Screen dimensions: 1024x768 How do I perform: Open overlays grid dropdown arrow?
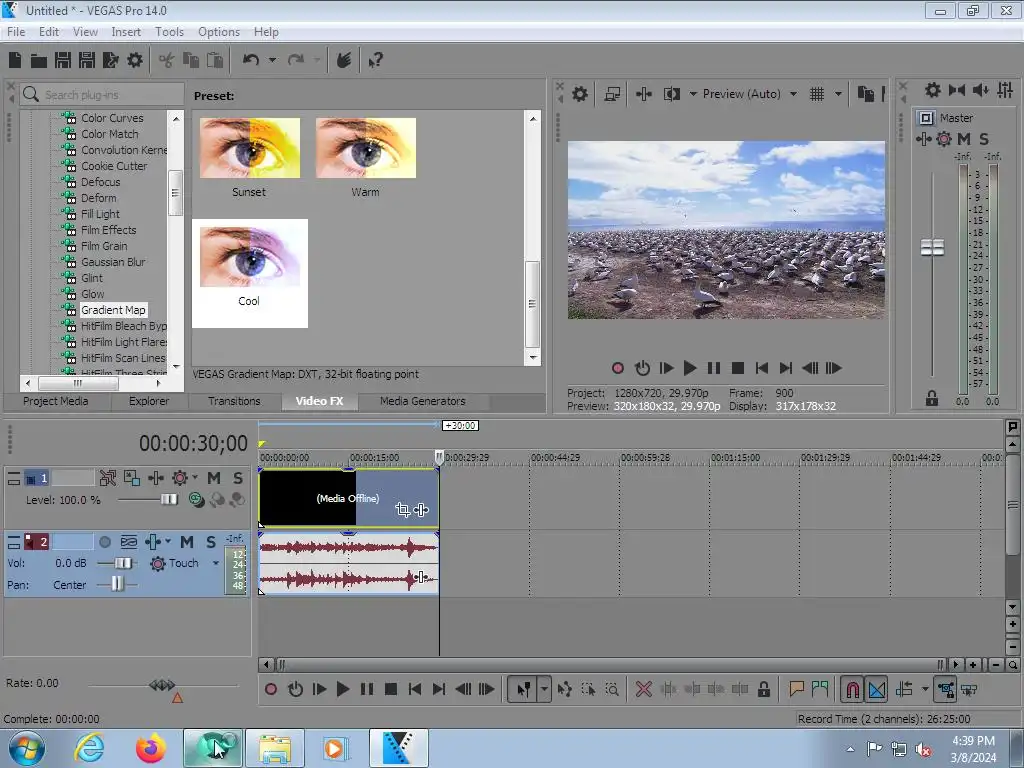coord(838,94)
